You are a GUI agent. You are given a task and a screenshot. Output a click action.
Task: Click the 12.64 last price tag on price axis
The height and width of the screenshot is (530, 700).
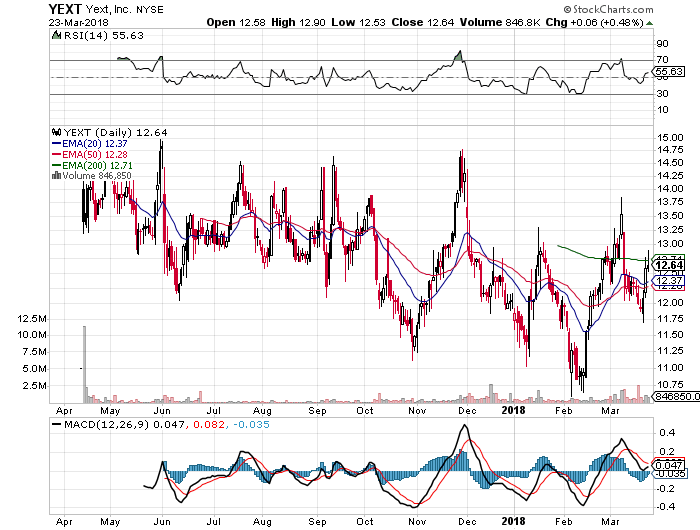click(668, 265)
